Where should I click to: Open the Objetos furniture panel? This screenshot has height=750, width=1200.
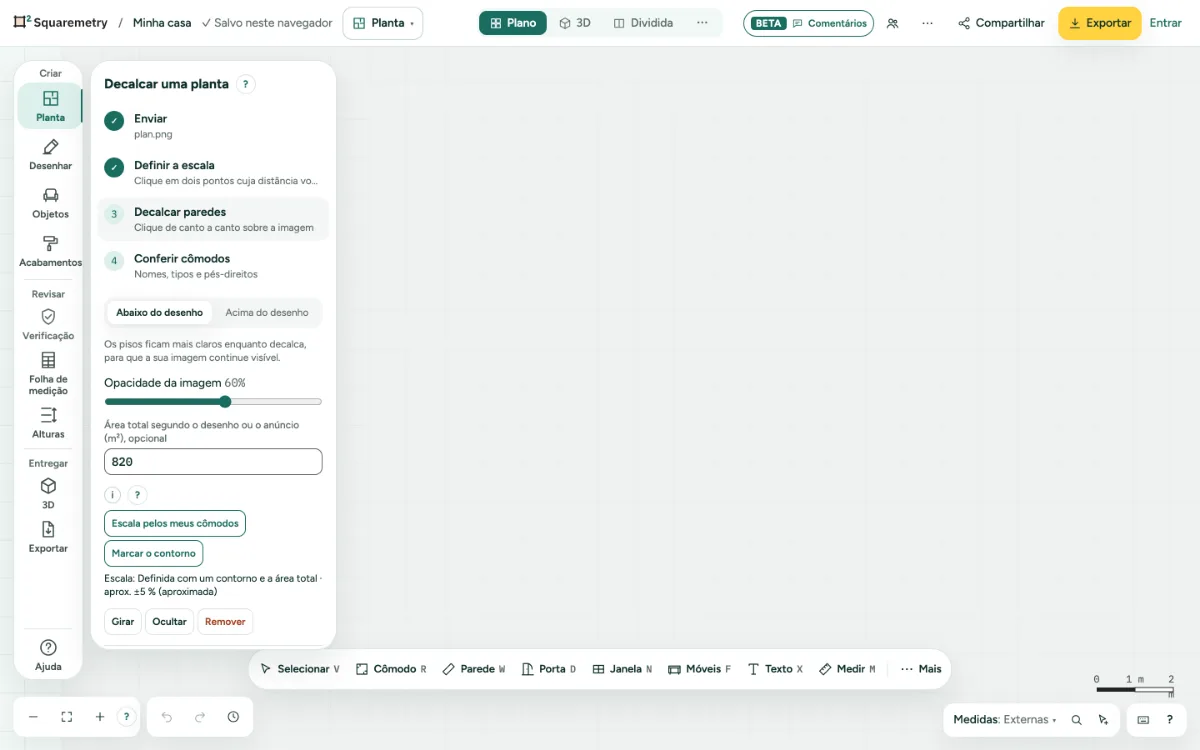(50, 202)
